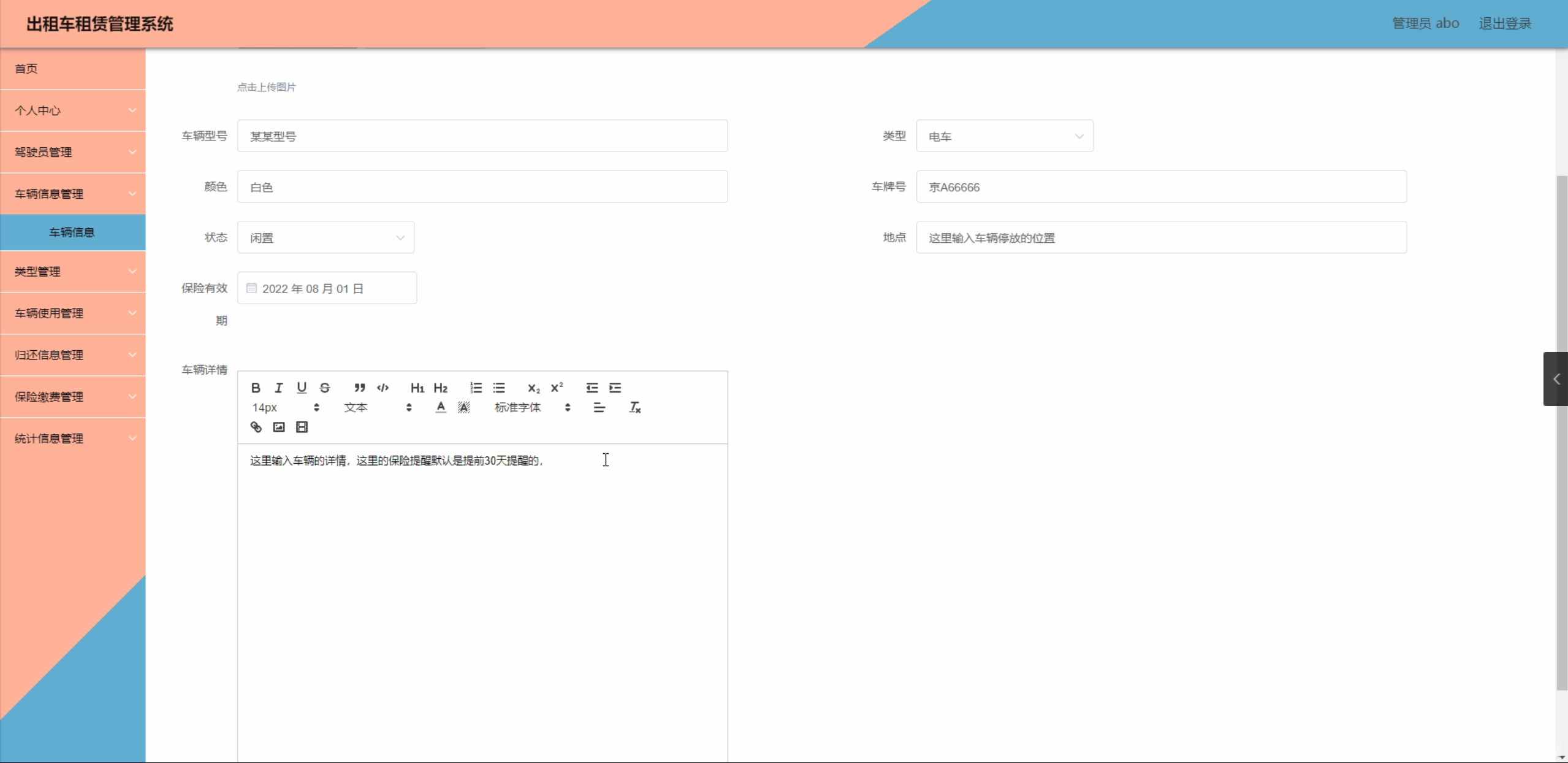Insert a hyperlink in editor
The image size is (1568, 763).
[256, 428]
